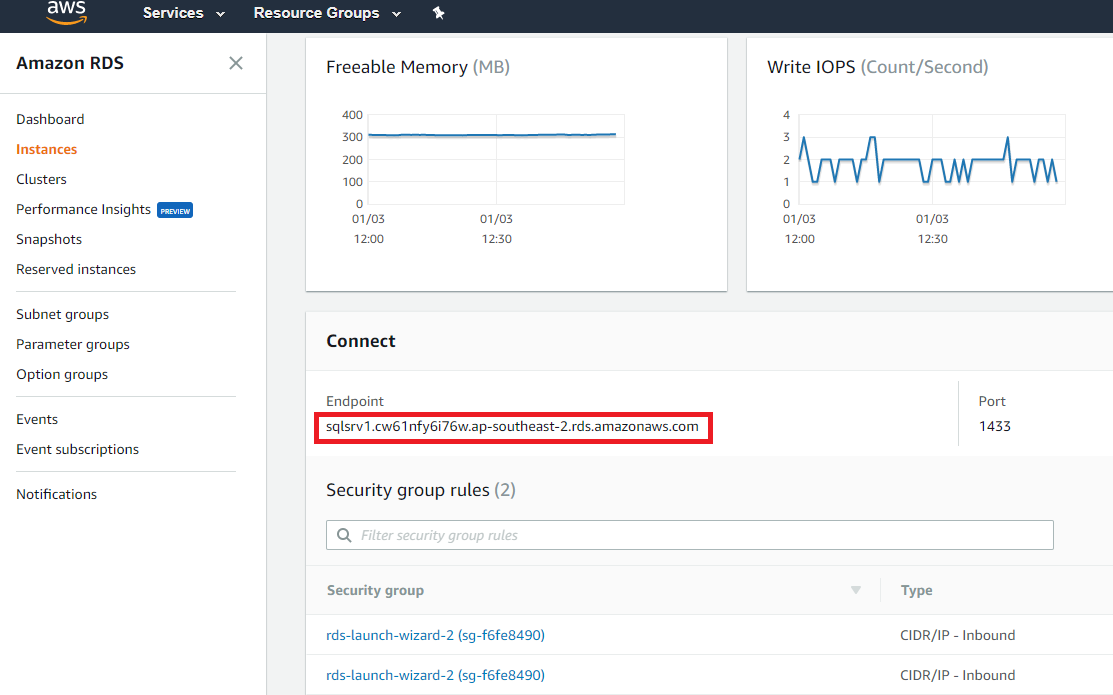Click the Type column header
This screenshot has width=1113, height=695.
point(916,591)
